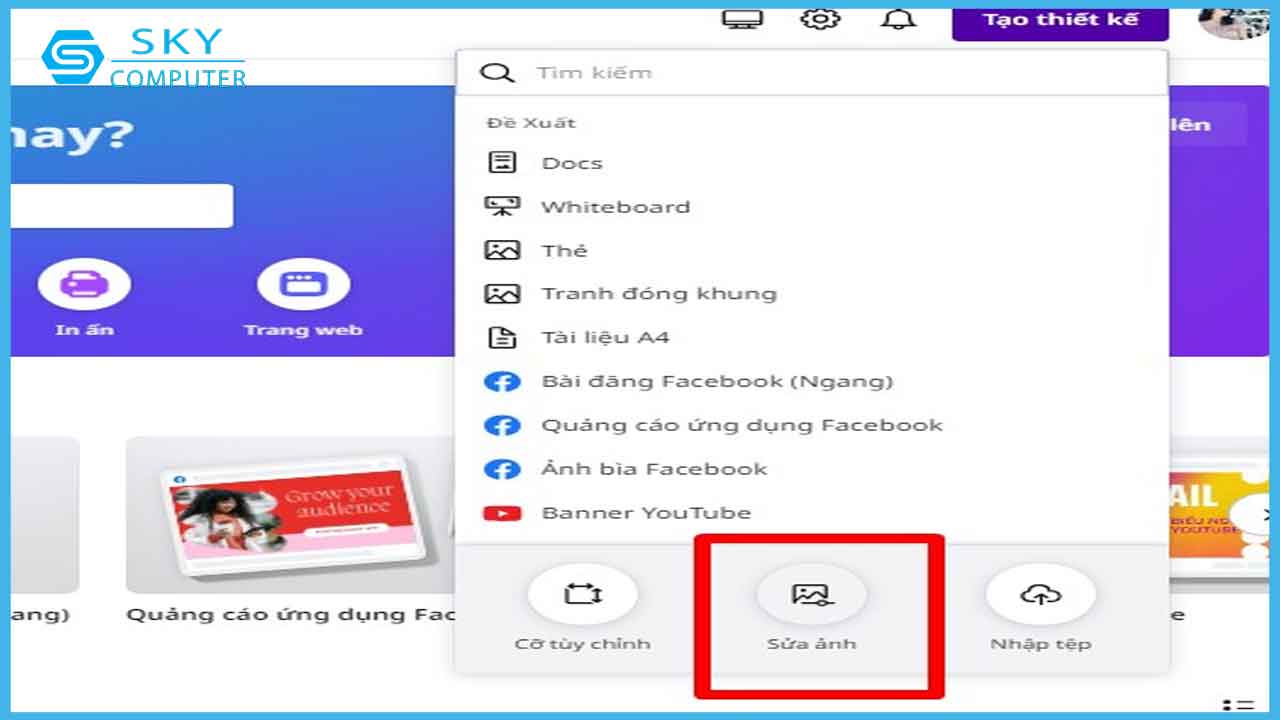
Task: Click the Sửa ảnh photo edit icon
Action: click(811, 595)
